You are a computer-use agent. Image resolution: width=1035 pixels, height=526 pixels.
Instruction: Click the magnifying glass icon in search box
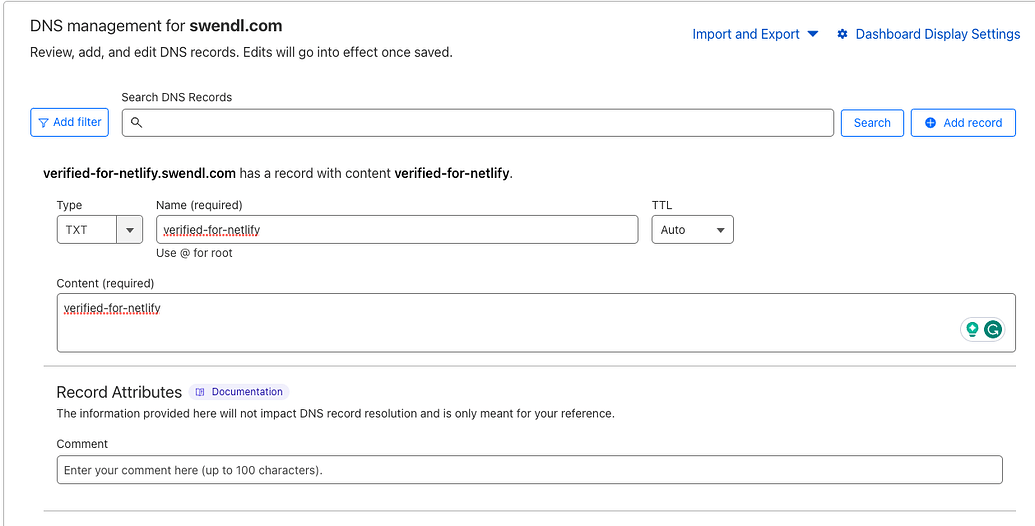tap(137, 123)
